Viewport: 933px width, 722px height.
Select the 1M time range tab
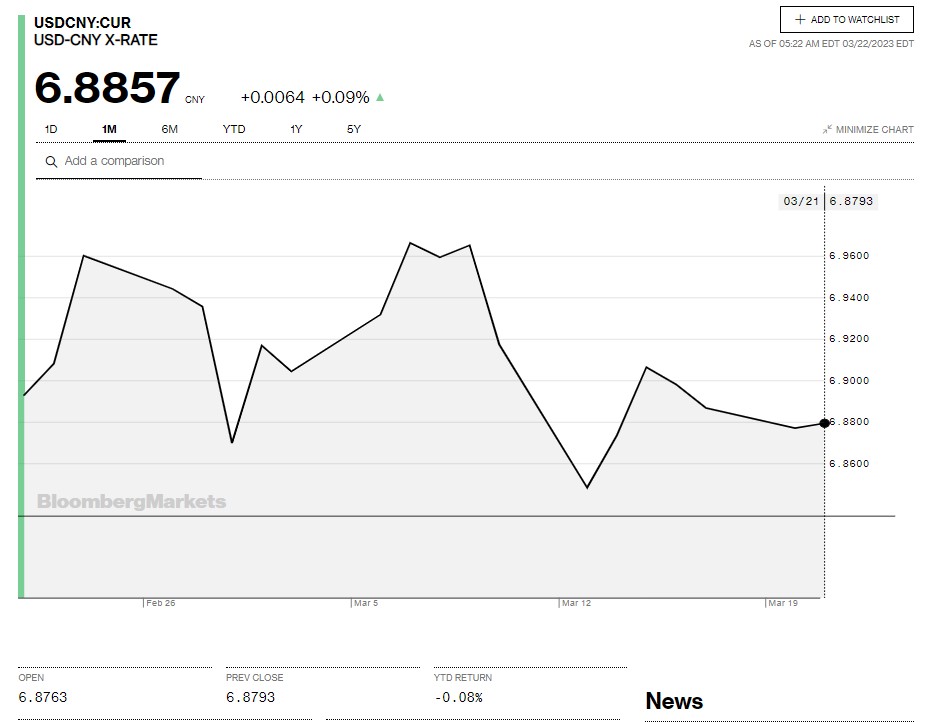click(x=109, y=129)
